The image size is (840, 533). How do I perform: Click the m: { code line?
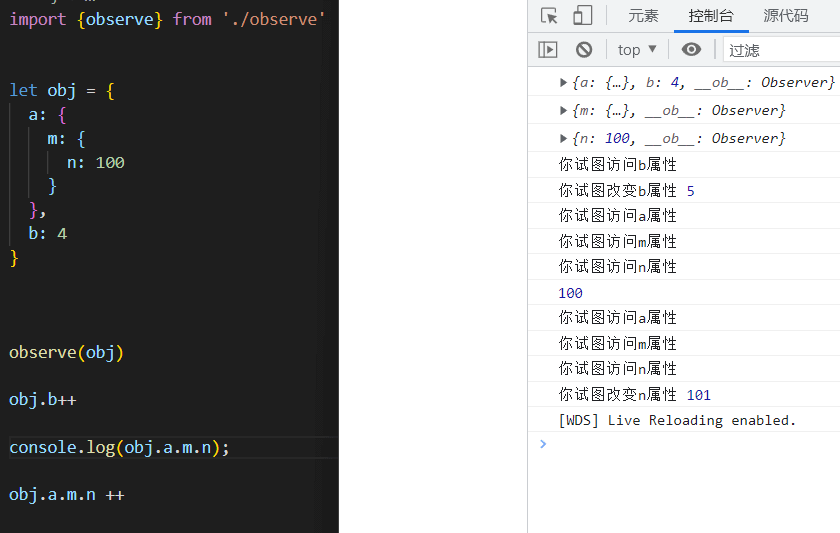66,139
